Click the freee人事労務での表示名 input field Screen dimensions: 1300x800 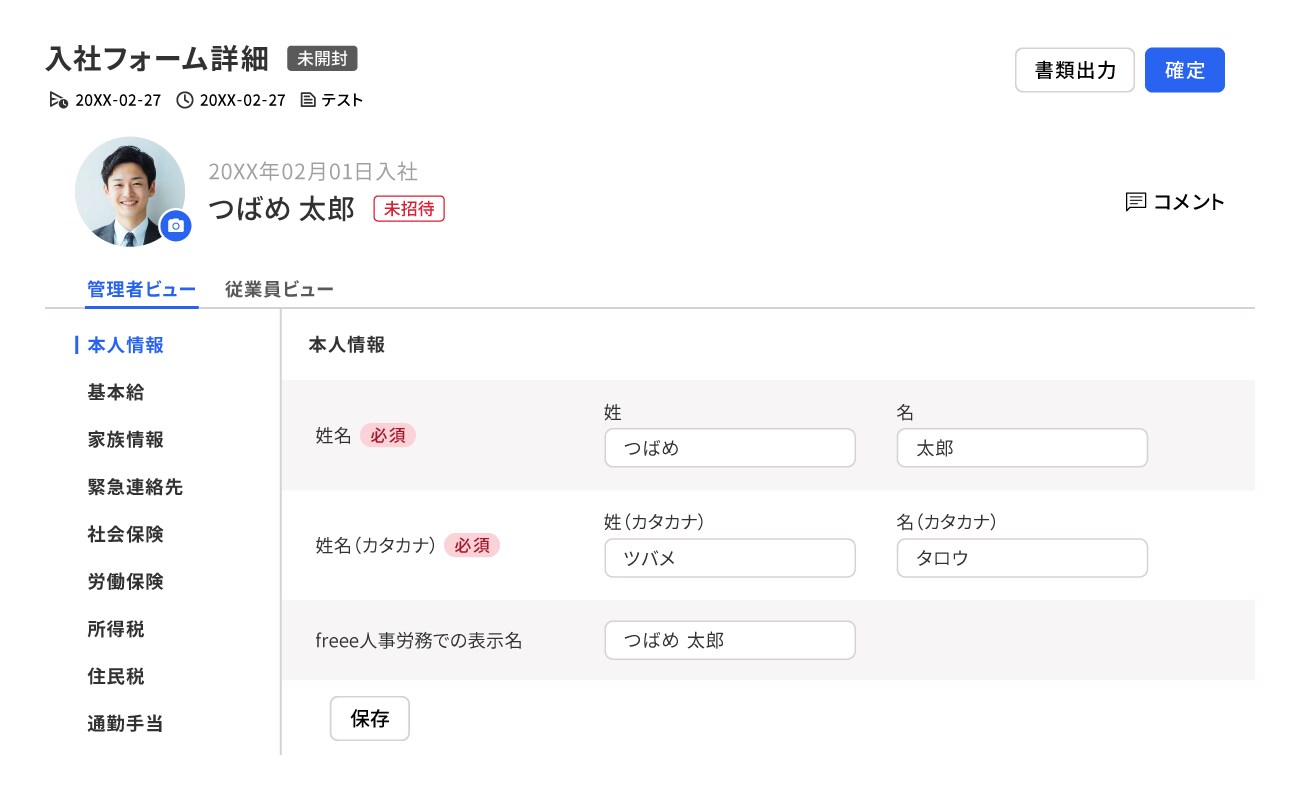tap(729, 640)
